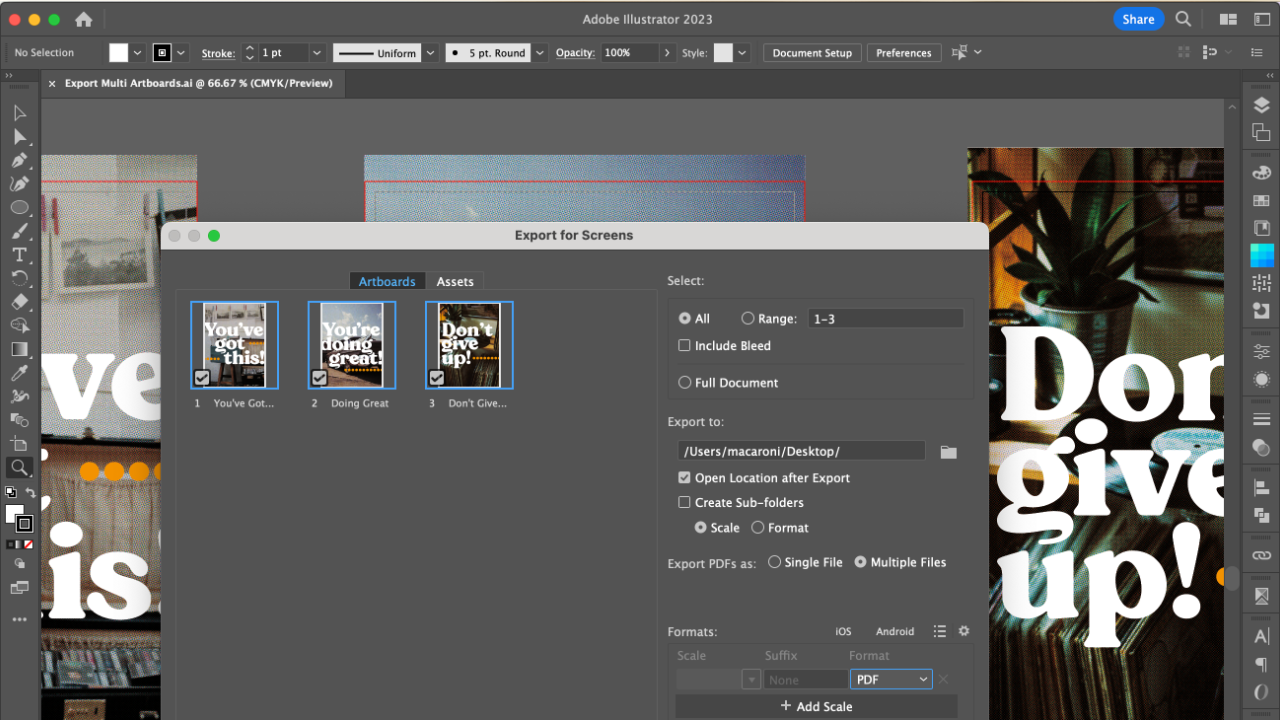Apply the iOS format preset
Screen dimensions: 1280x720
843,632
